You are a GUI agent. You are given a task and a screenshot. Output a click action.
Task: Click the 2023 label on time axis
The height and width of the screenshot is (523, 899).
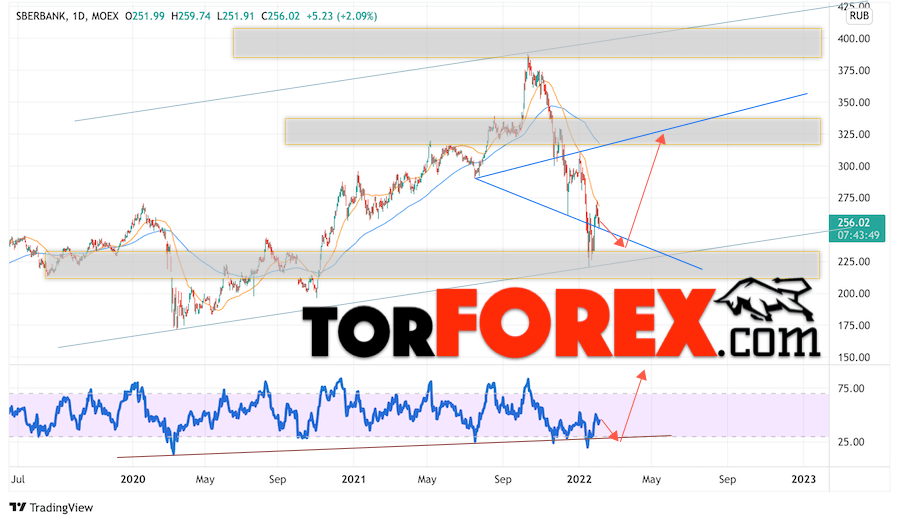(x=803, y=479)
